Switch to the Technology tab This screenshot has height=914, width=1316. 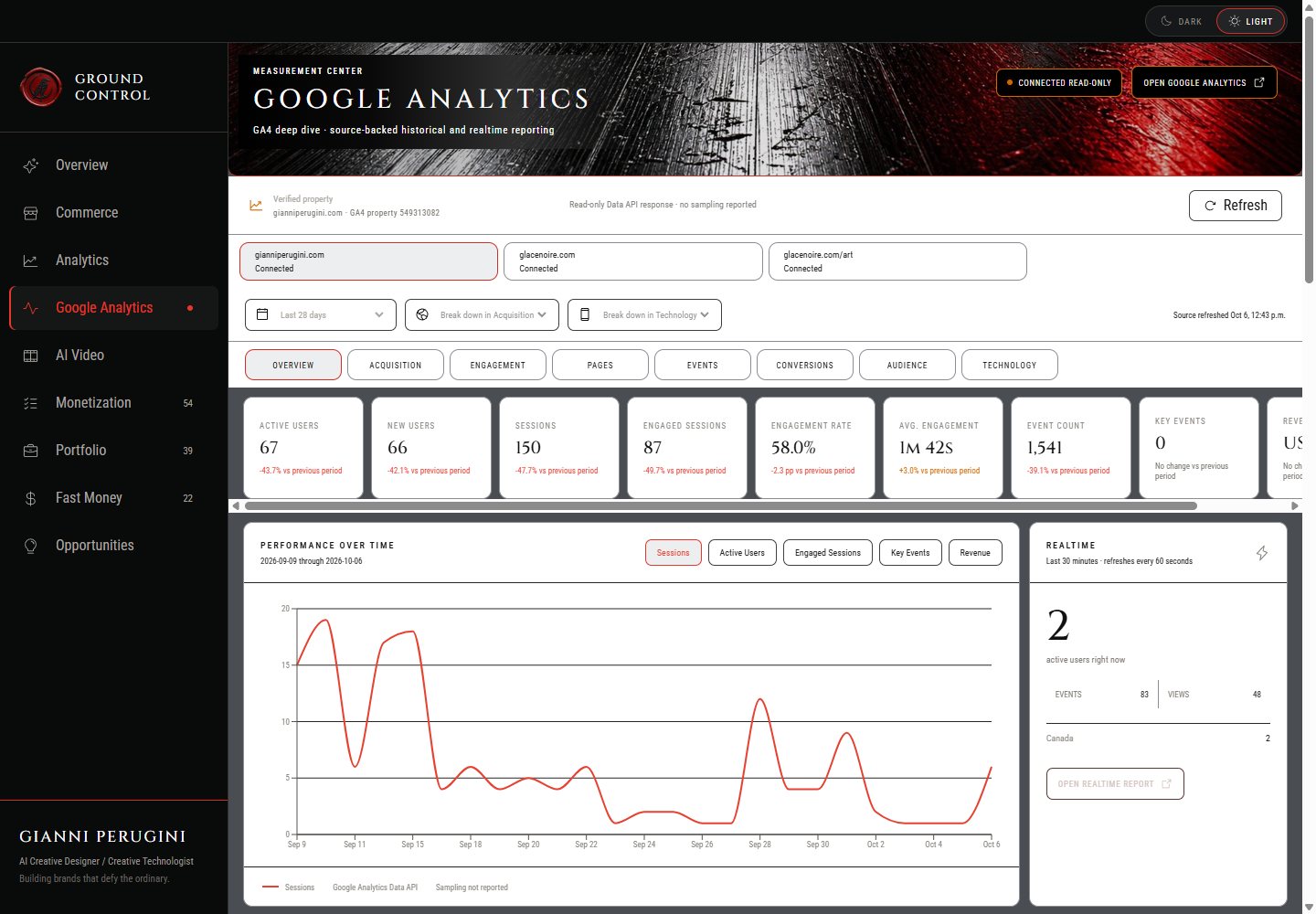point(1010,365)
